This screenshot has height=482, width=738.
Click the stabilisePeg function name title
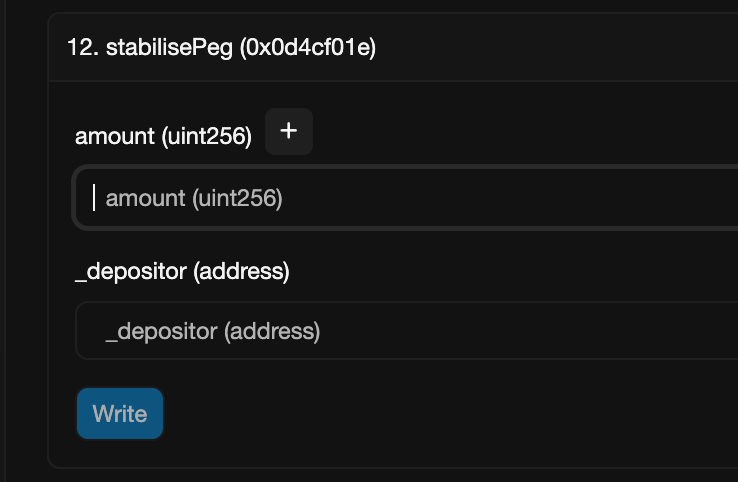tap(169, 47)
